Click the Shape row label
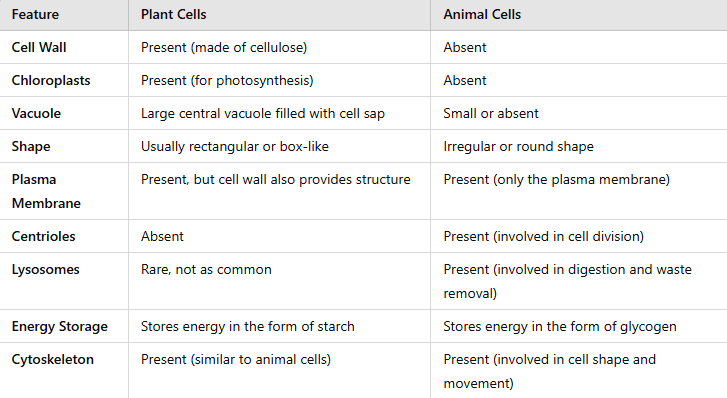Viewport: 727px width, 398px height. (31, 147)
